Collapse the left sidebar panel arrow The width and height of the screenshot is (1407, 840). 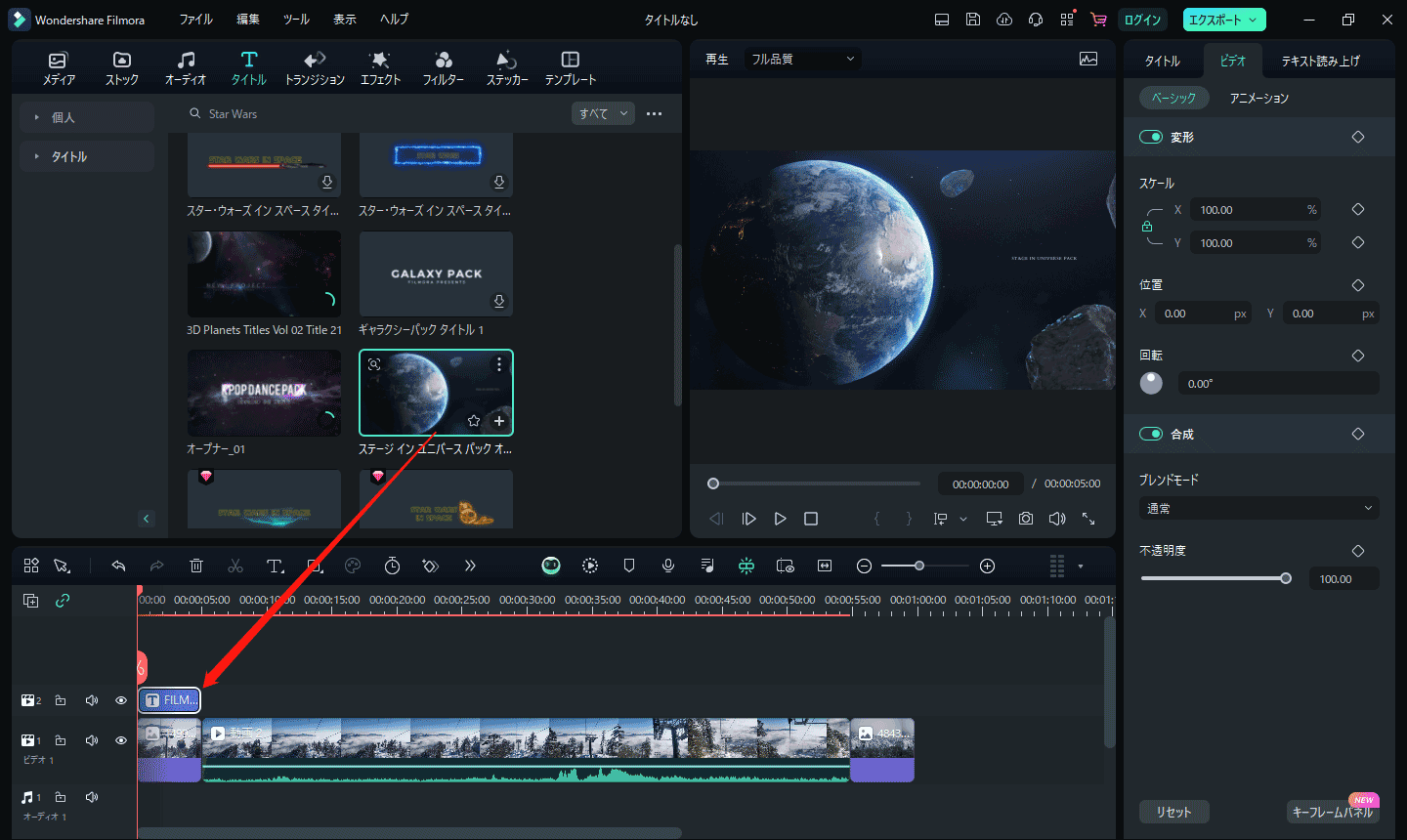click(147, 519)
